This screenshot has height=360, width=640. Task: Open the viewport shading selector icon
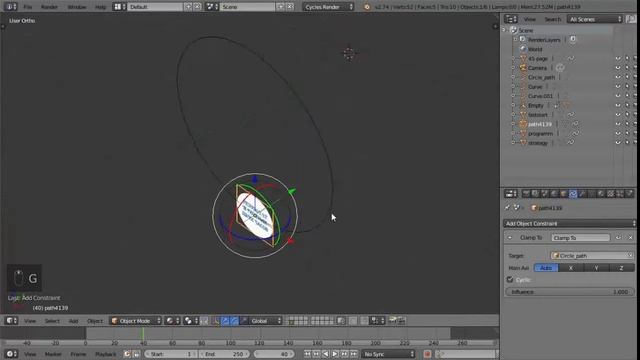click(x=173, y=321)
